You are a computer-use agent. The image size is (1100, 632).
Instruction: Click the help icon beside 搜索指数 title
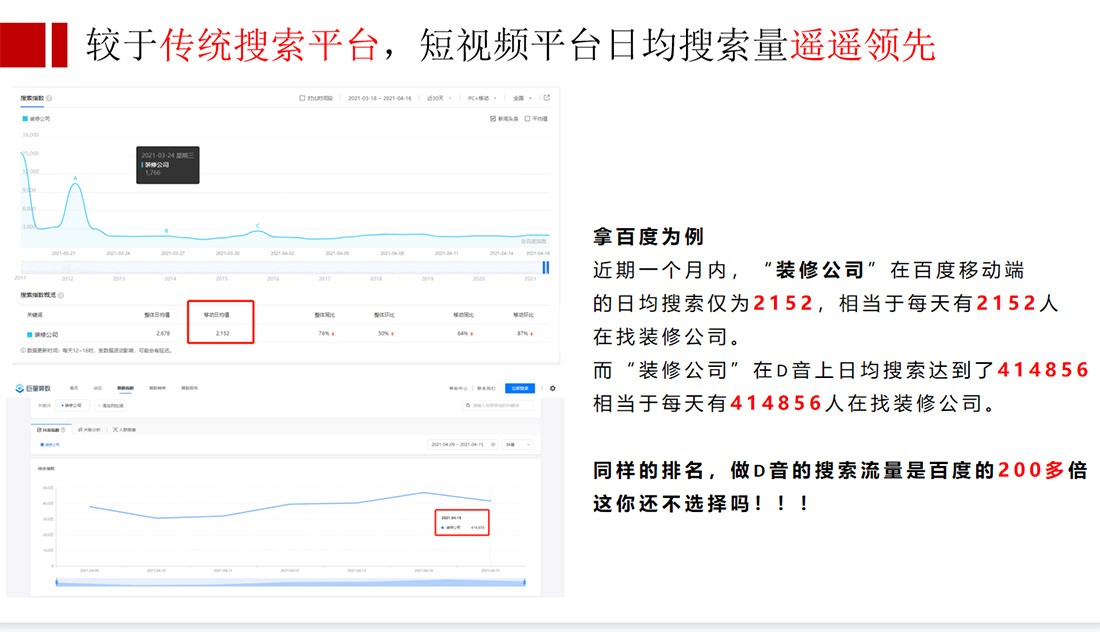(x=49, y=98)
